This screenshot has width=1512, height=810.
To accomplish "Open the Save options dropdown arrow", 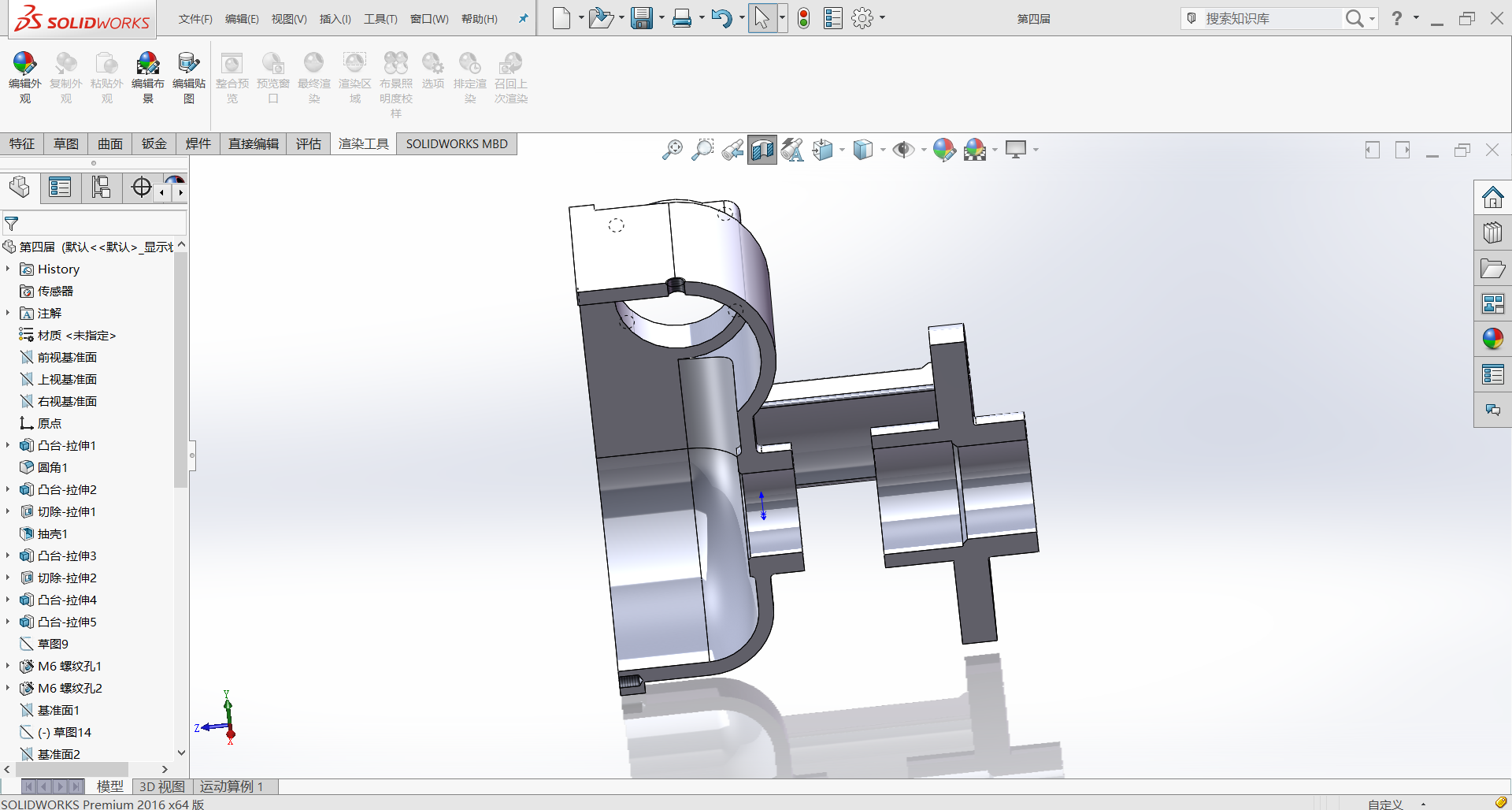I will pos(661,18).
